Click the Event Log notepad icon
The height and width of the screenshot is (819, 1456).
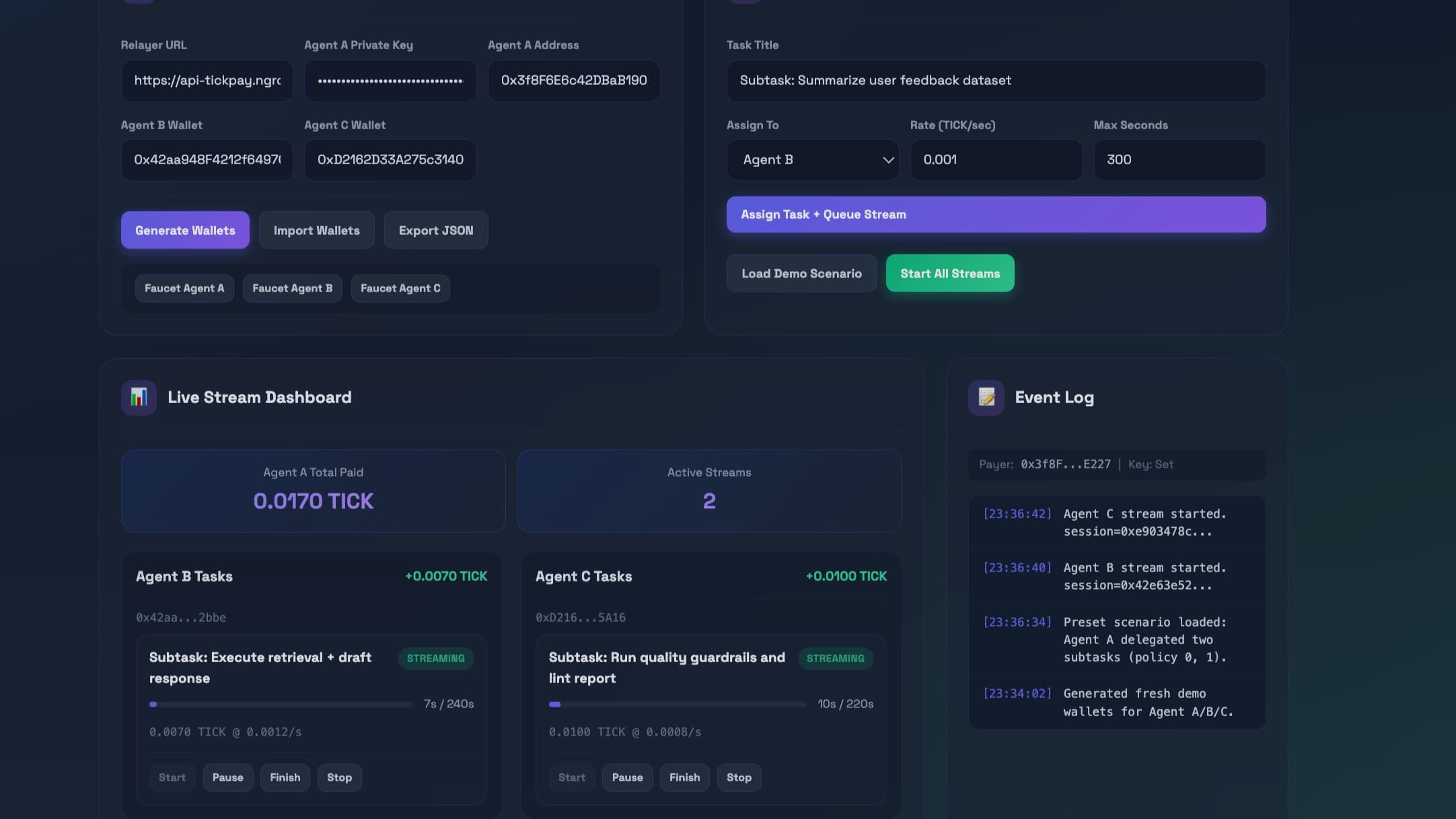(x=986, y=397)
